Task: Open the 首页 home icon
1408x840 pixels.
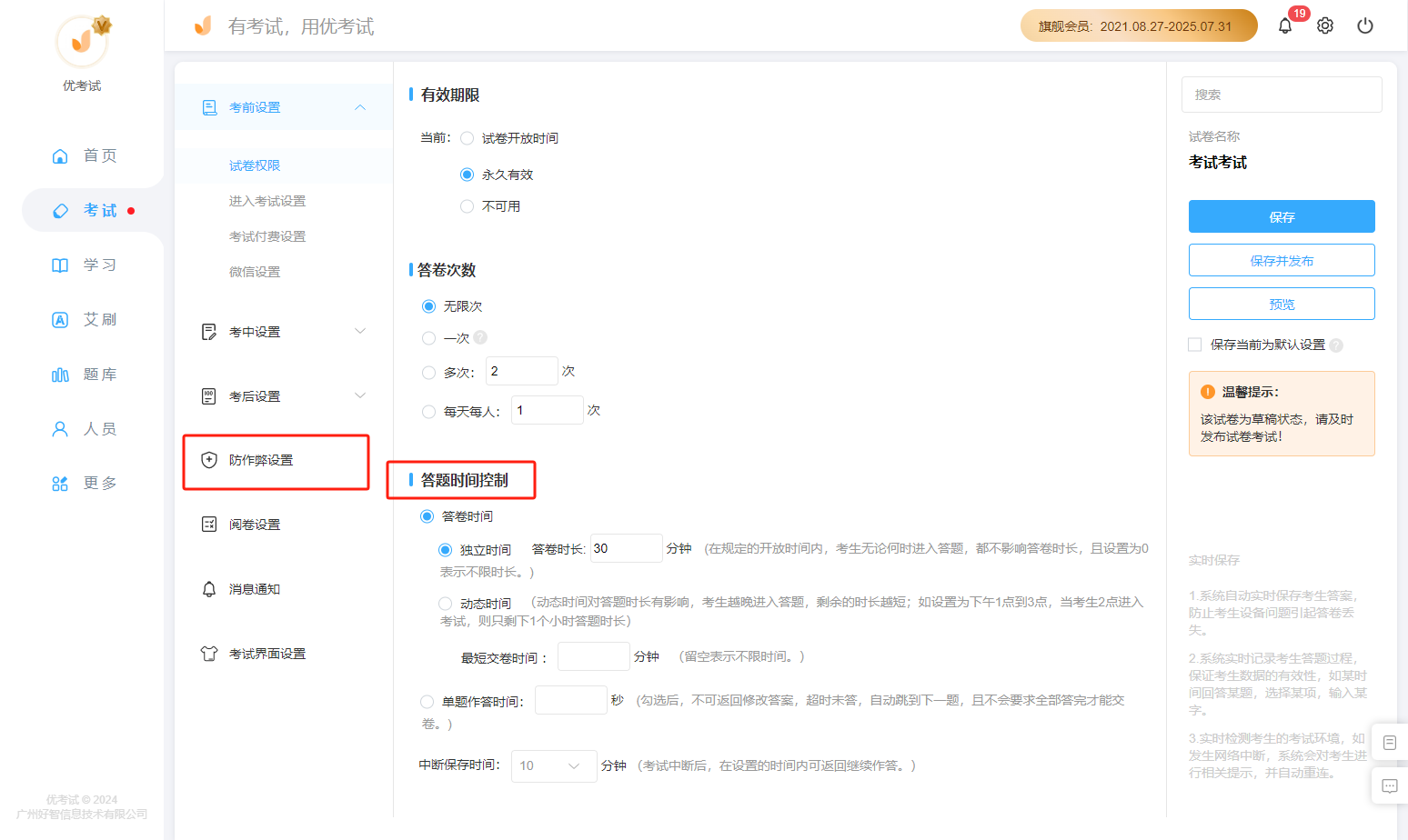Action: click(60, 155)
